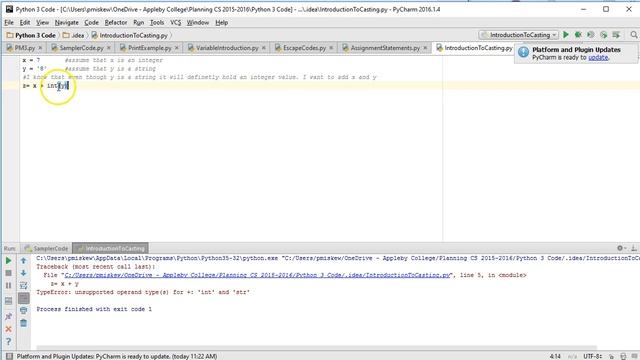Screen dimensions: 640x360
Task: Run IntroductionToCasting with the toolbar play button
Action: pos(566,35)
